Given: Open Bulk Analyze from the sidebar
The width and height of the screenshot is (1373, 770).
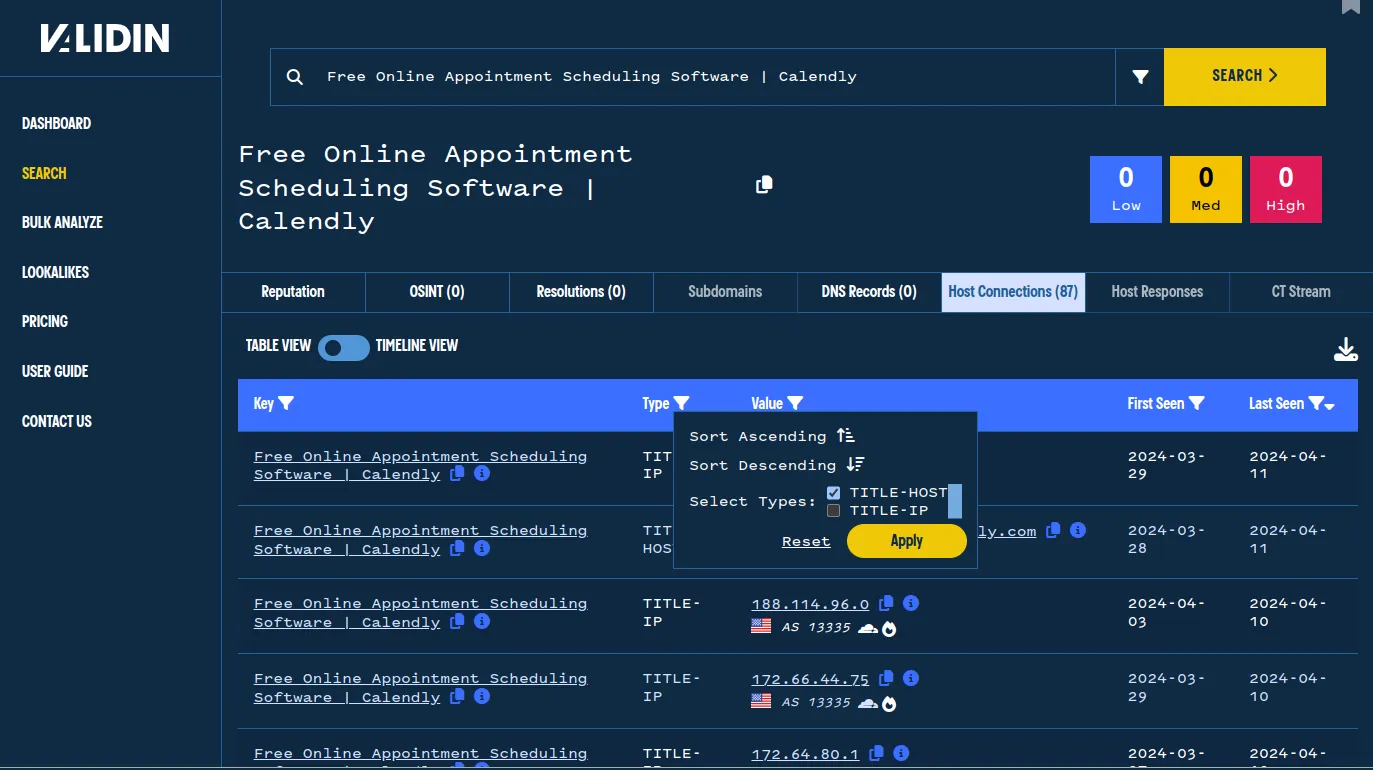Looking at the screenshot, I should tap(62, 222).
